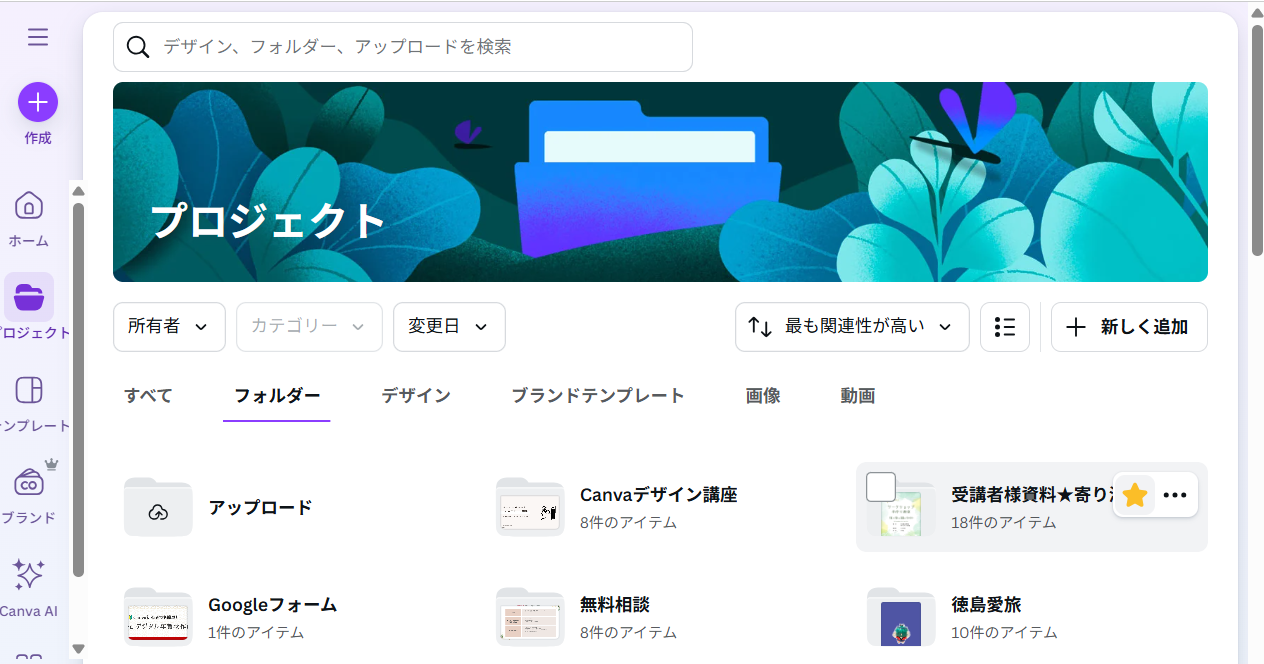Expand the 所有者 filter dropdown
Image resolution: width=1264 pixels, height=664 pixels.
(x=169, y=327)
